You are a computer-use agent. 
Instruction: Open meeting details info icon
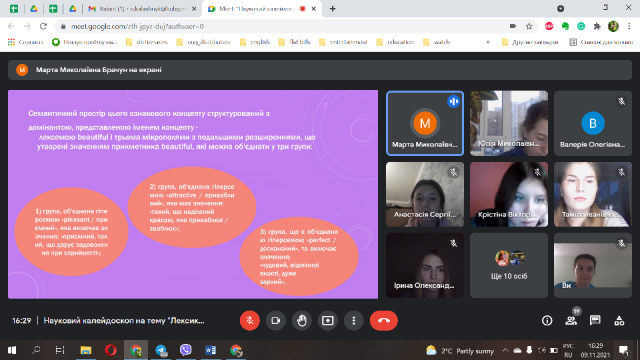[x=547, y=321]
